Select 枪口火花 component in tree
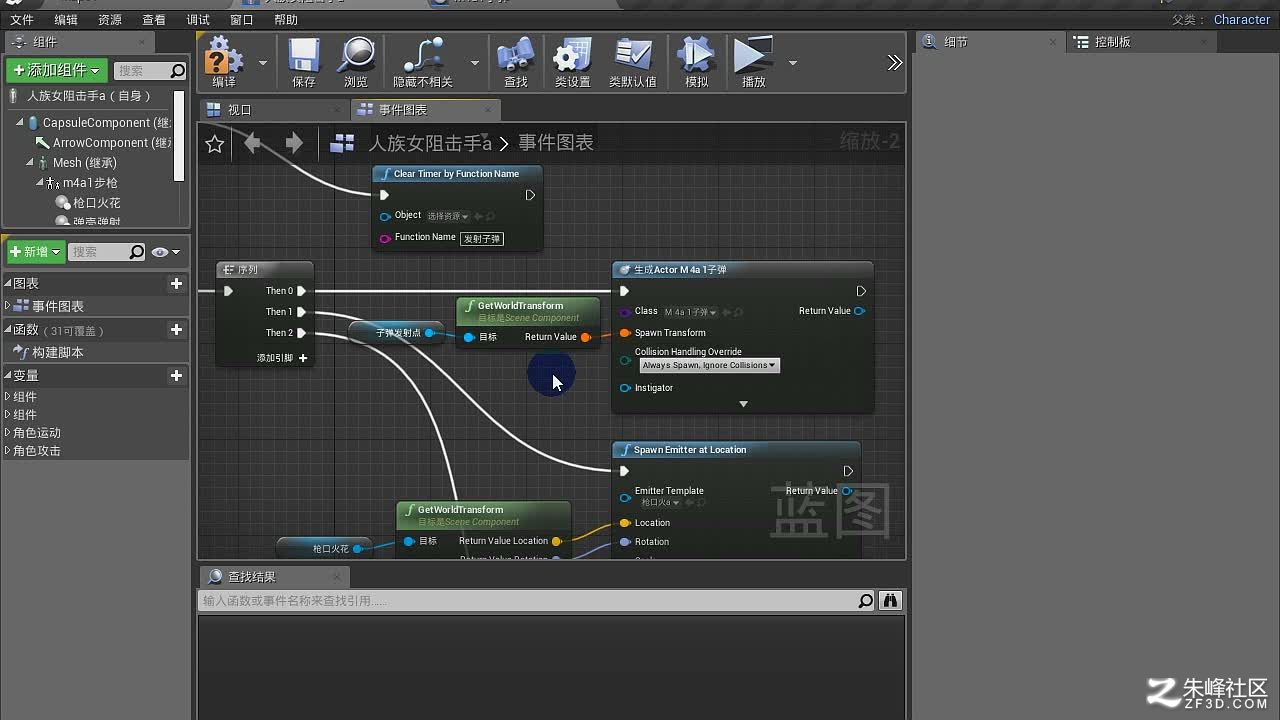Viewport: 1280px width, 720px height. [x=97, y=203]
